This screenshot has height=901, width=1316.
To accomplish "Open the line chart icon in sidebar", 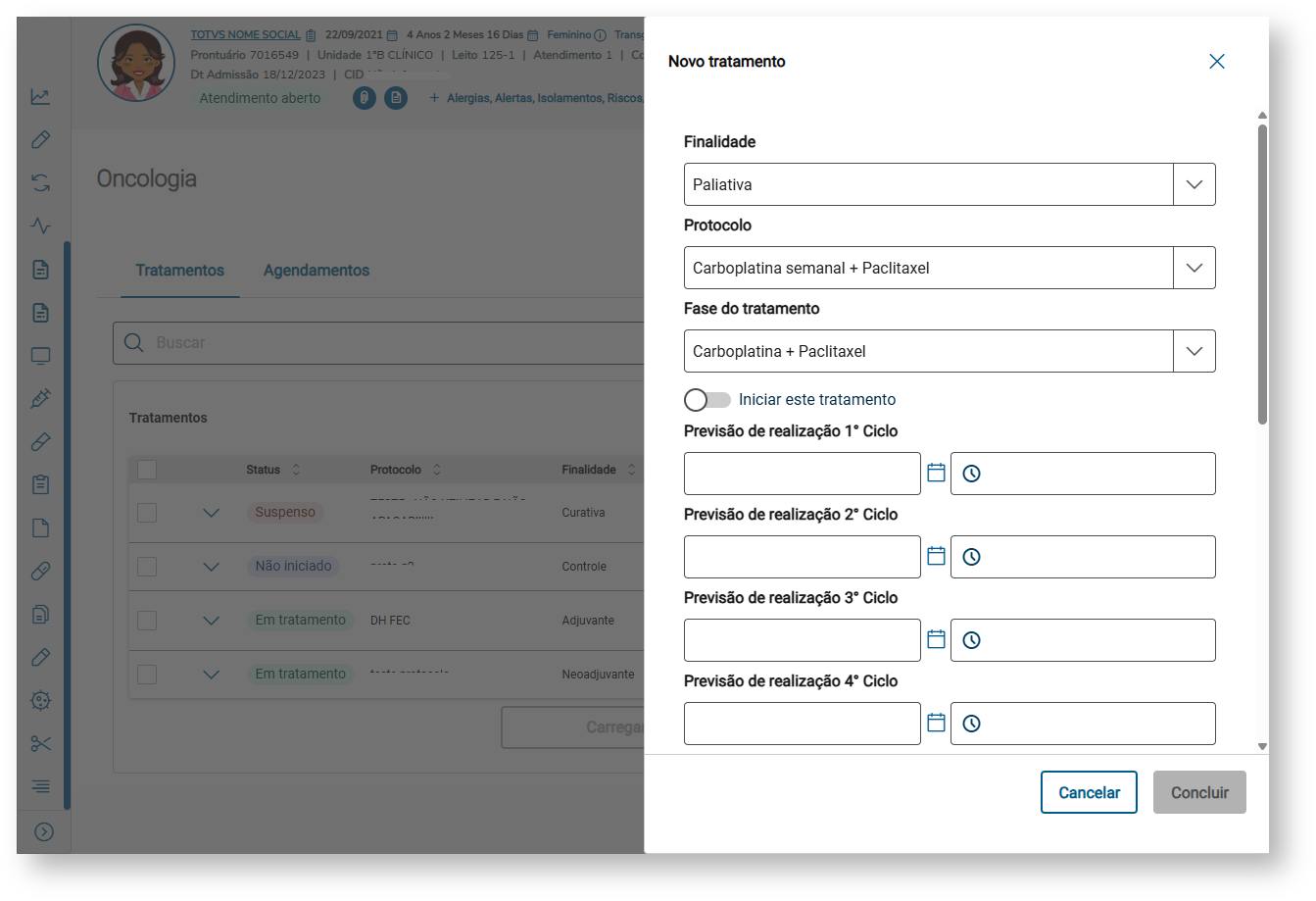I will (x=40, y=97).
